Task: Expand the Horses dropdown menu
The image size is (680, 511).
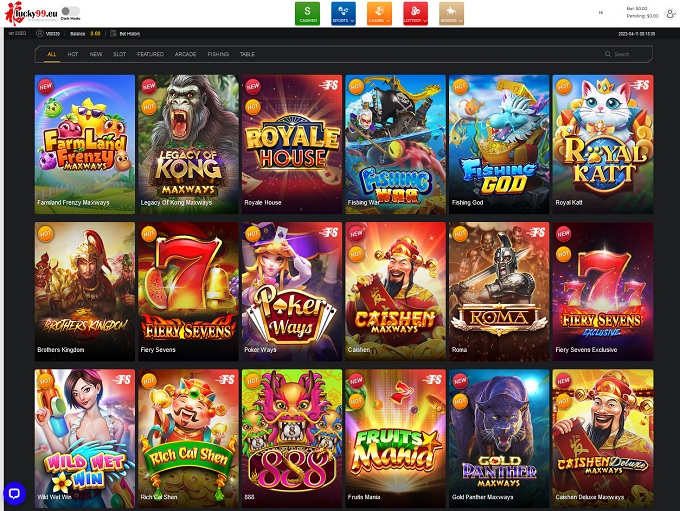Action: (451, 13)
